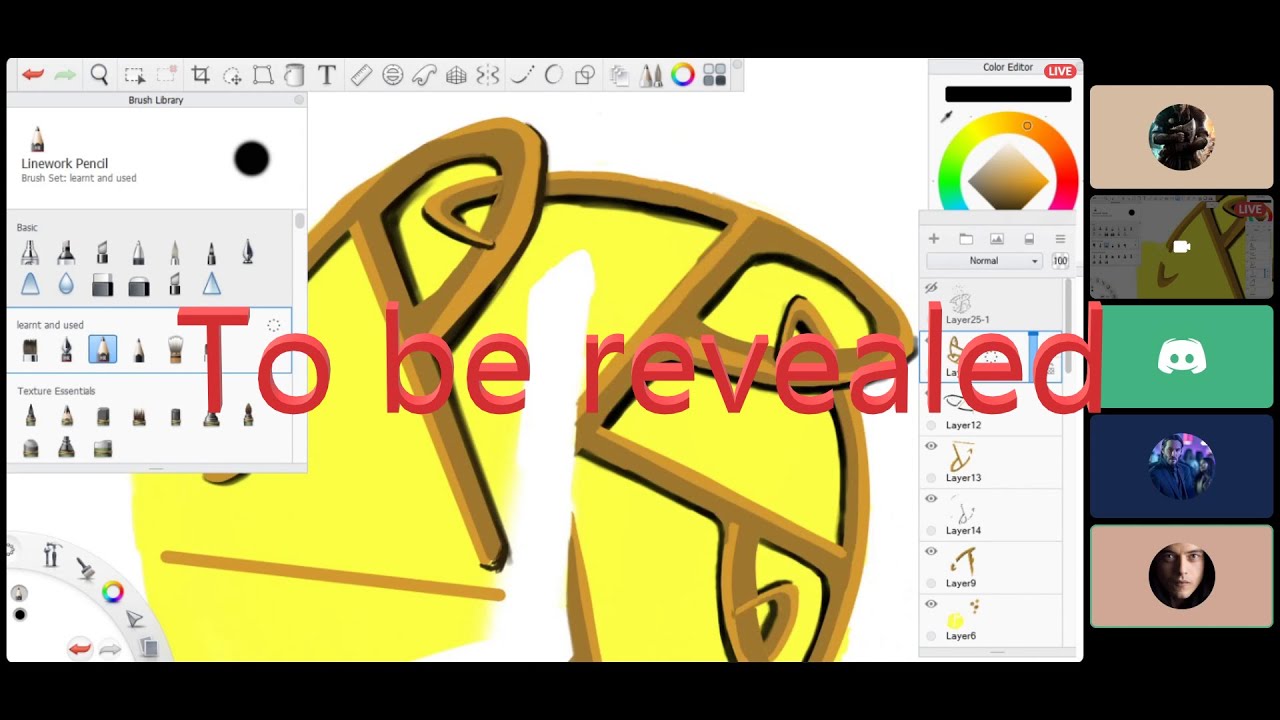Toggle the lock circle on Layer6
The width and height of the screenshot is (1280, 720).
(931, 636)
